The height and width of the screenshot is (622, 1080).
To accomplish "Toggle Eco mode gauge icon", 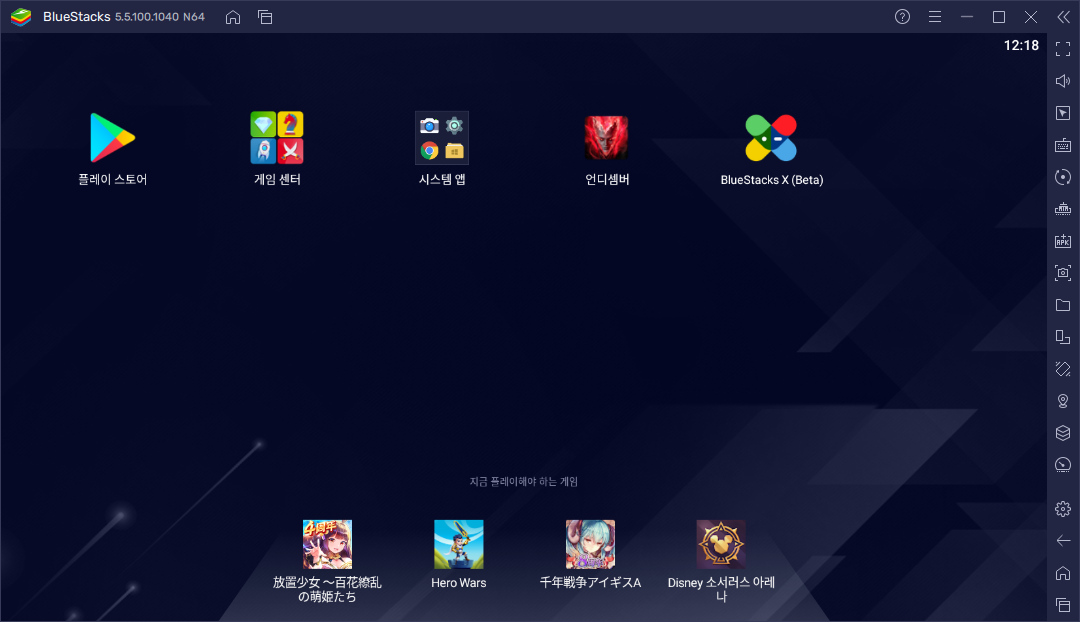I will point(1063,465).
